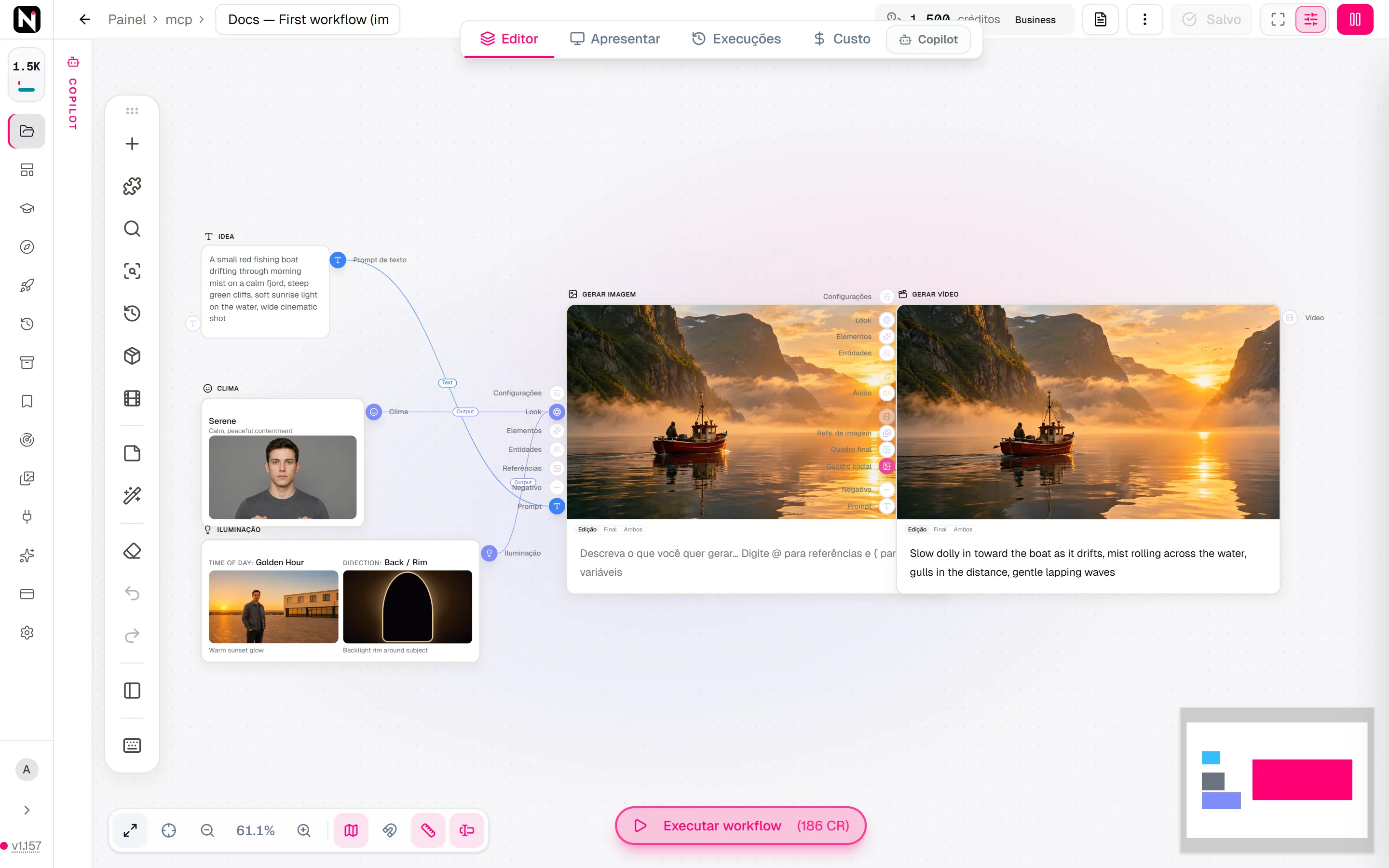Open the three-dot more options menu

click(x=1144, y=19)
